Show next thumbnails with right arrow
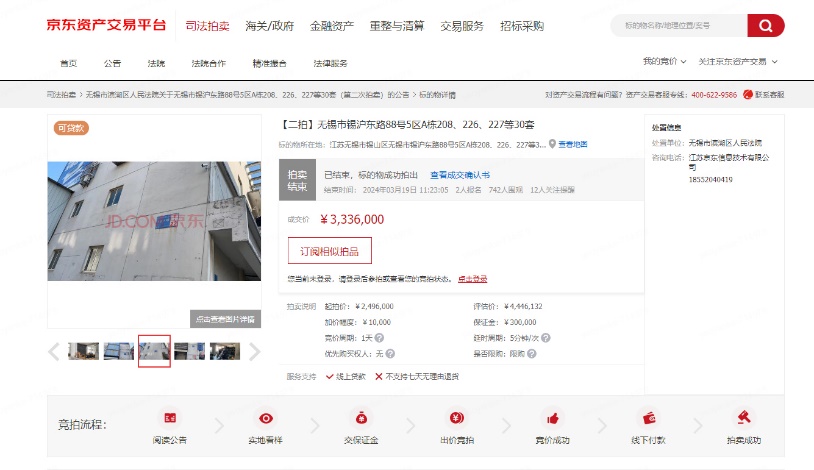The width and height of the screenshot is (814, 470). coord(254,352)
